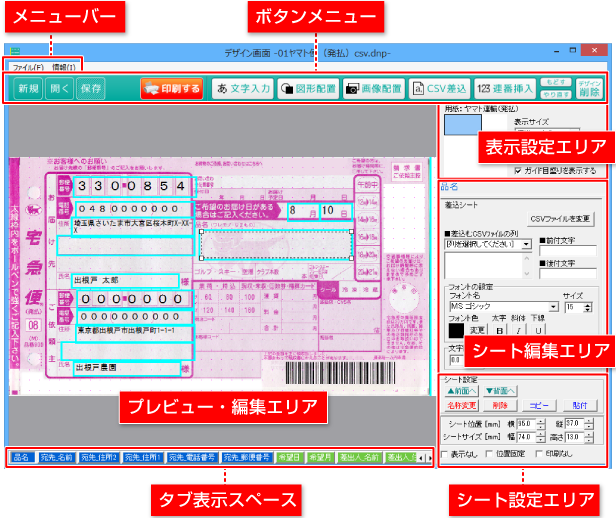Select the 差出人_名前 sheet tab

(x=359, y=458)
